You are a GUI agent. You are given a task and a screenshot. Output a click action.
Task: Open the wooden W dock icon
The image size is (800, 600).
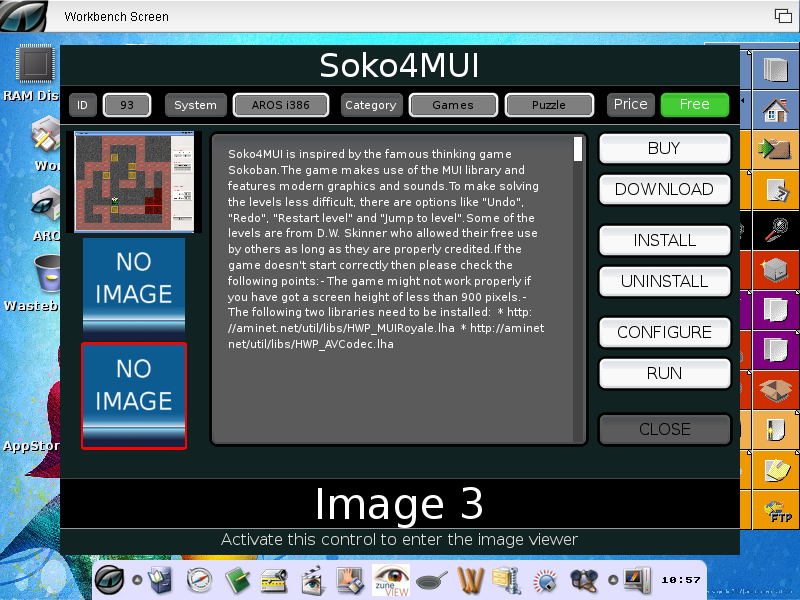470,581
